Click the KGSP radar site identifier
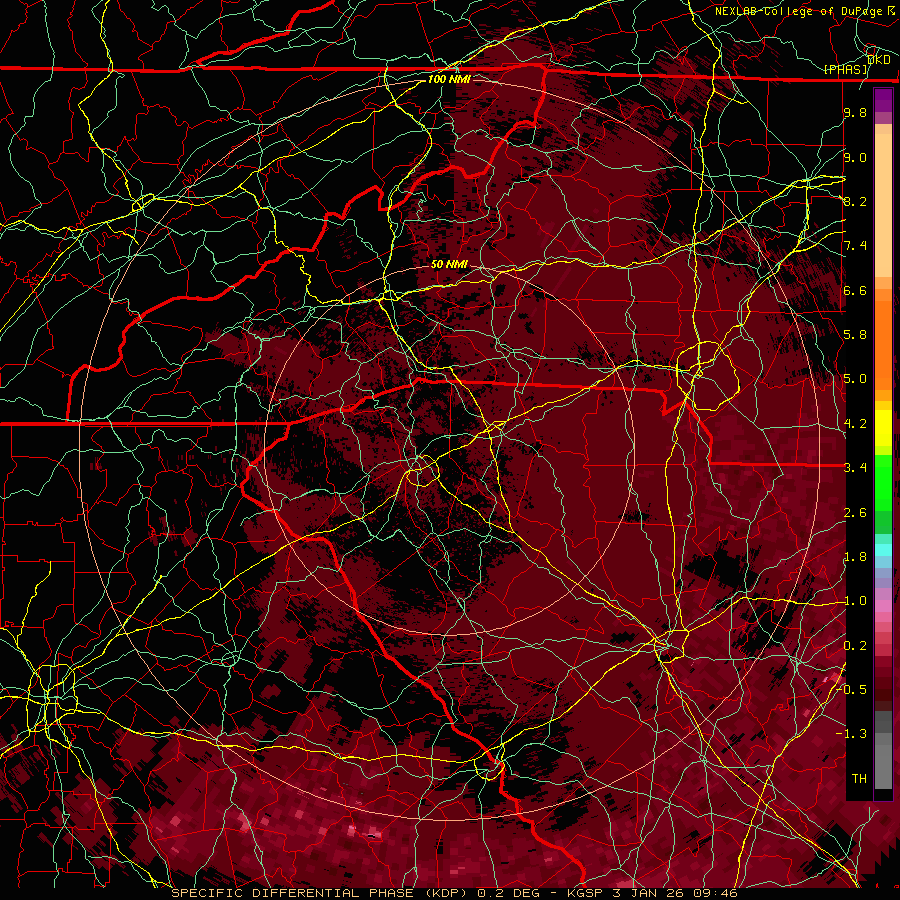This screenshot has width=900, height=900. [585, 893]
